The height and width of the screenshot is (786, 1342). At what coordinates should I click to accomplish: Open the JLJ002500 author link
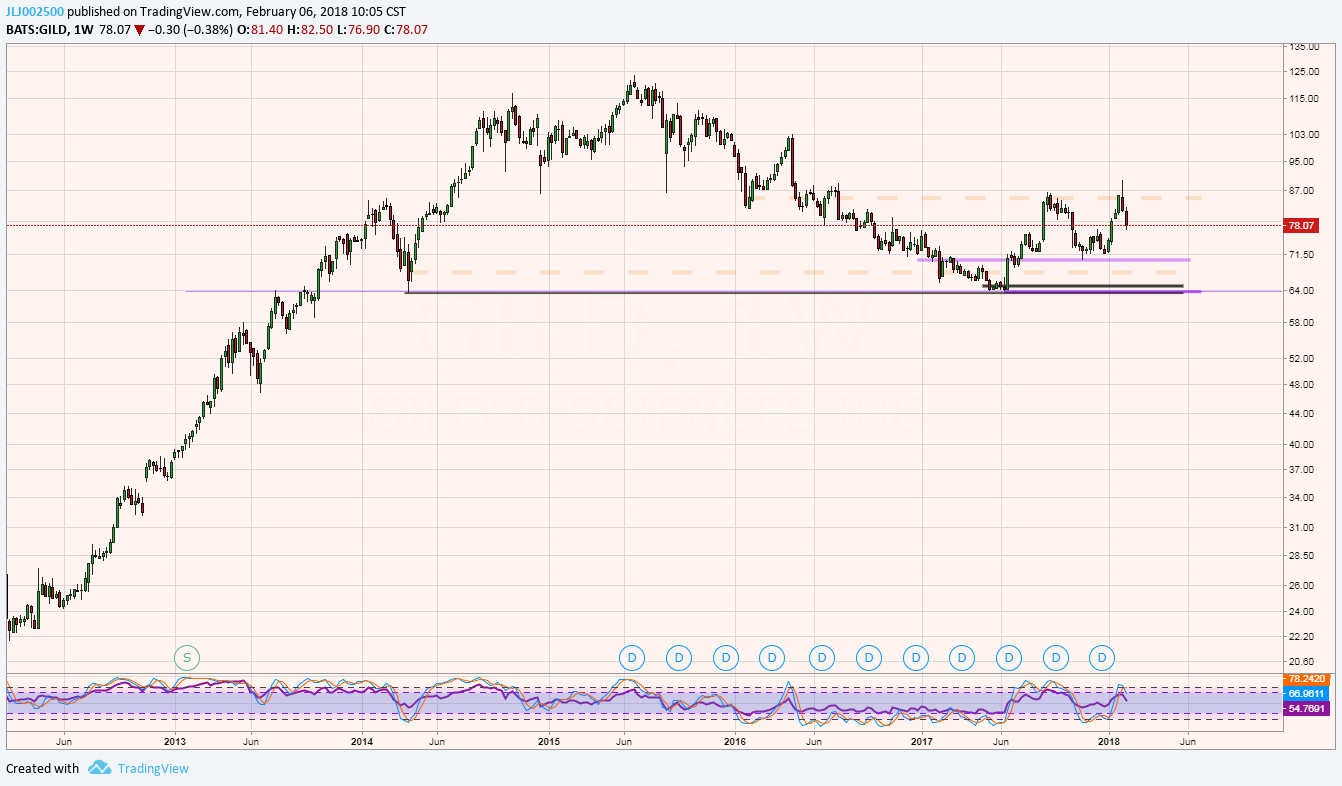[x=34, y=11]
